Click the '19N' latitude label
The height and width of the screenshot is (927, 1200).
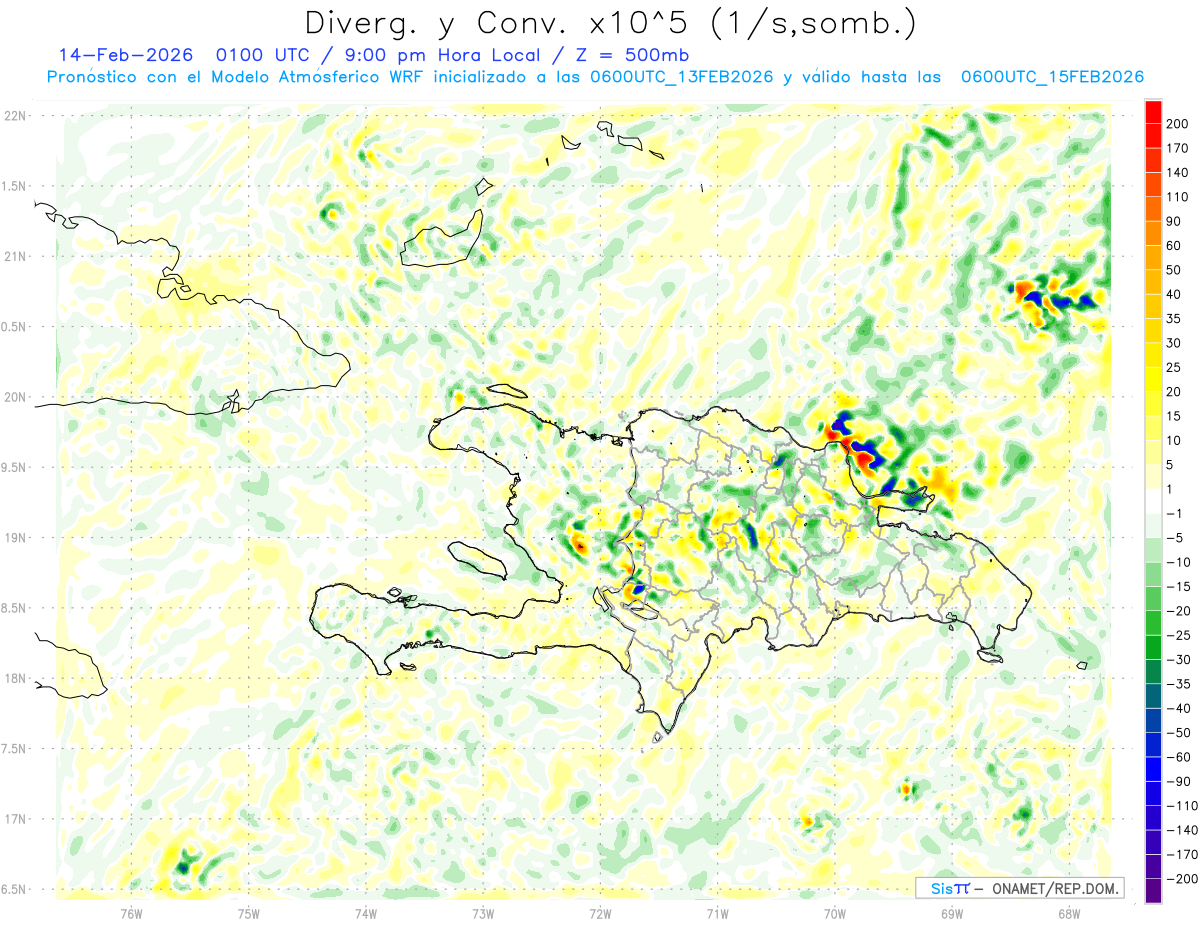click(x=14, y=538)
